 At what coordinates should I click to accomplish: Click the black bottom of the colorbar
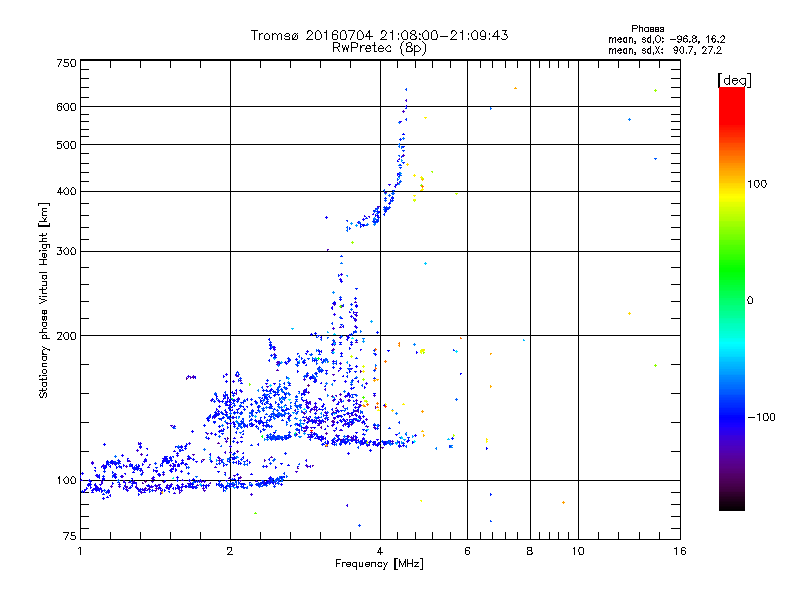(x=732, y=505)
